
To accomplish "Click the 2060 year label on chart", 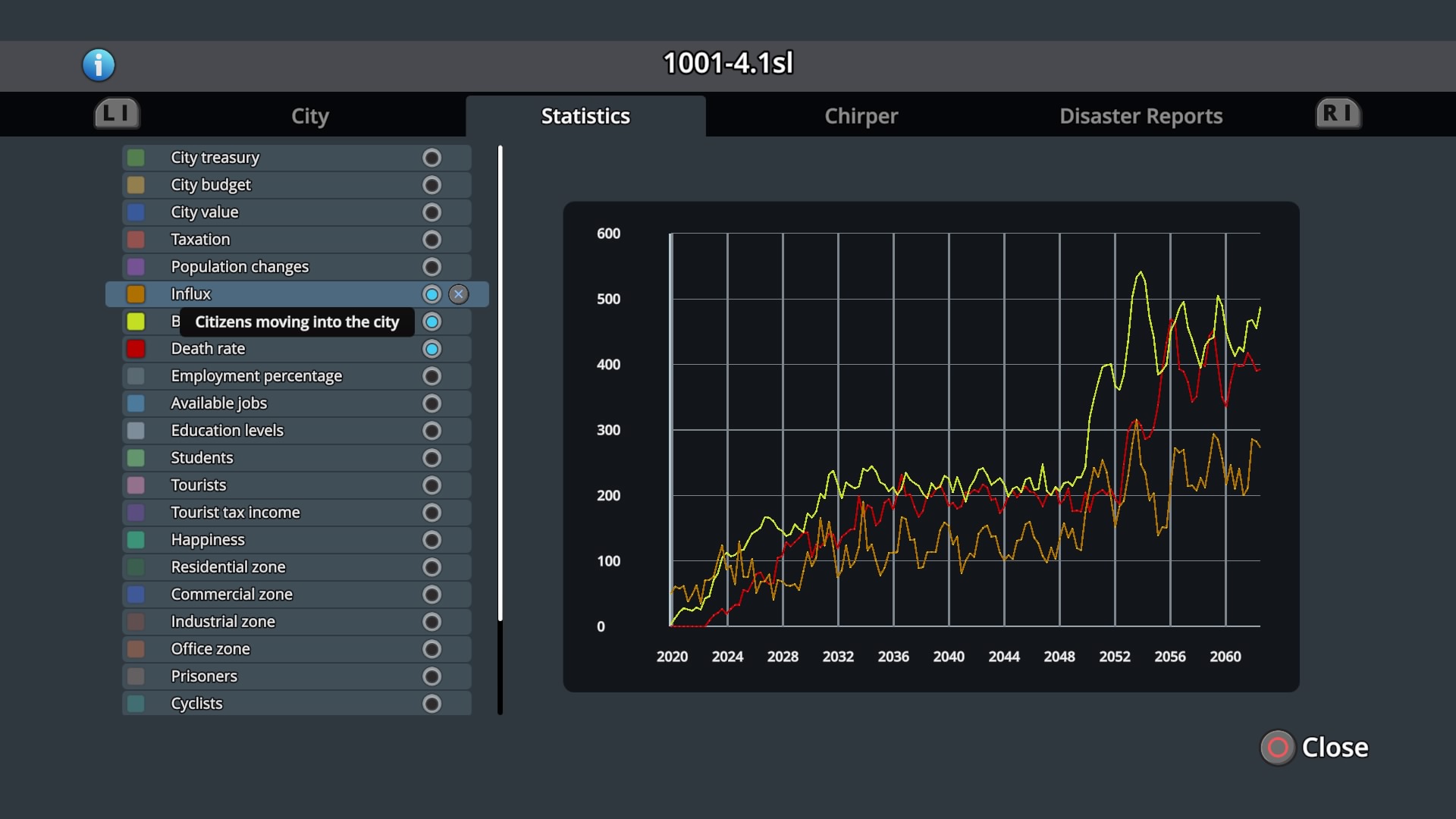I will click(x=1225, y=657).
